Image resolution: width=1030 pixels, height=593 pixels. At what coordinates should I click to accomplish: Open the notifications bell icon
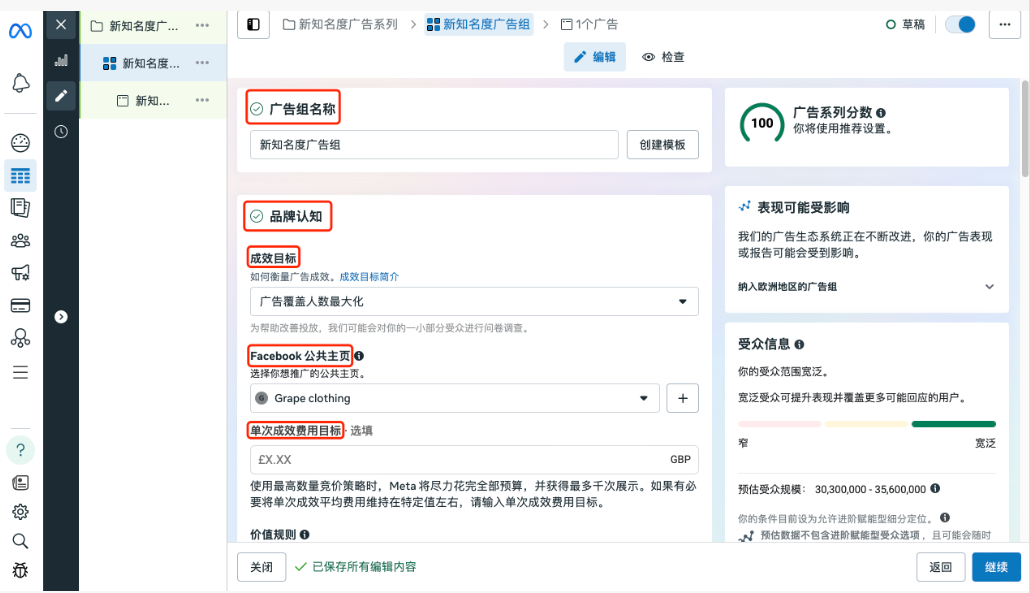(x=21, y=83)
